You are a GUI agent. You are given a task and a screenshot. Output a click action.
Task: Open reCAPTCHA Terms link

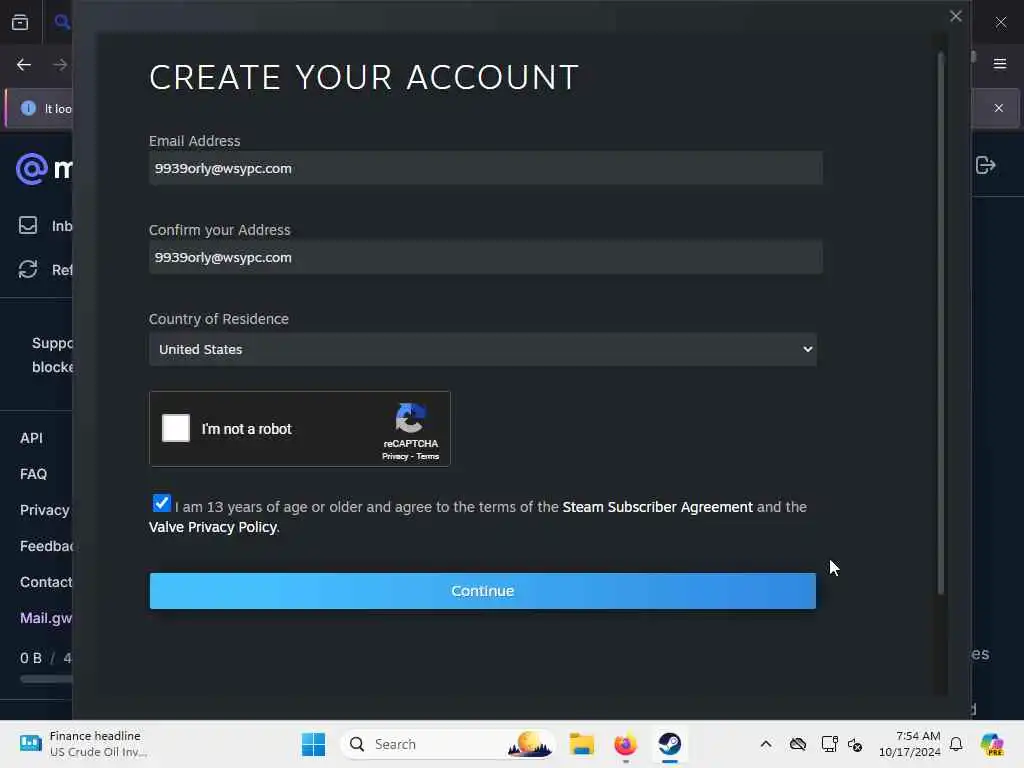point(428,456)
